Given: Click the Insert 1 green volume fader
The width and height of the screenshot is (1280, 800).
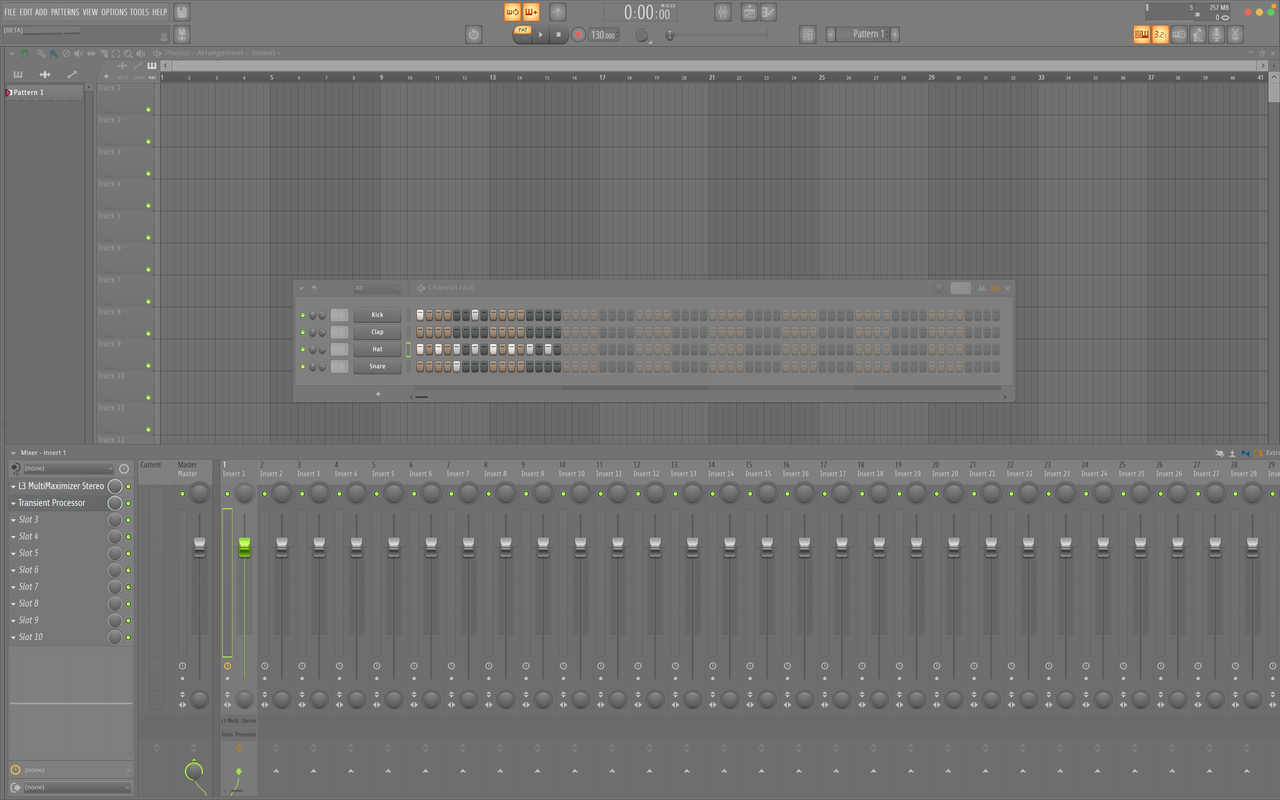Looking at the screenshot, I should (244, 547).
